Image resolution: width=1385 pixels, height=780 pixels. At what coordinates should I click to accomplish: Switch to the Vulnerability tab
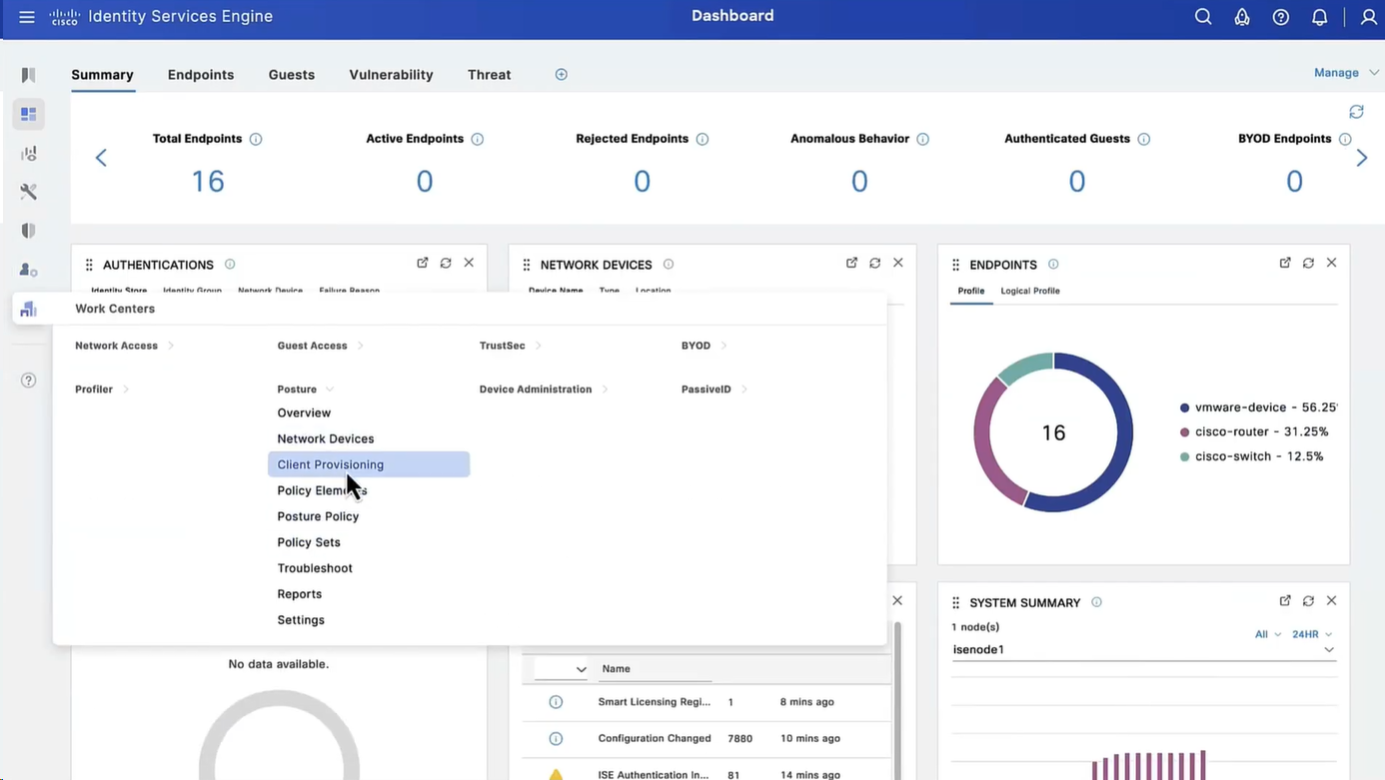tap(391, 75)
